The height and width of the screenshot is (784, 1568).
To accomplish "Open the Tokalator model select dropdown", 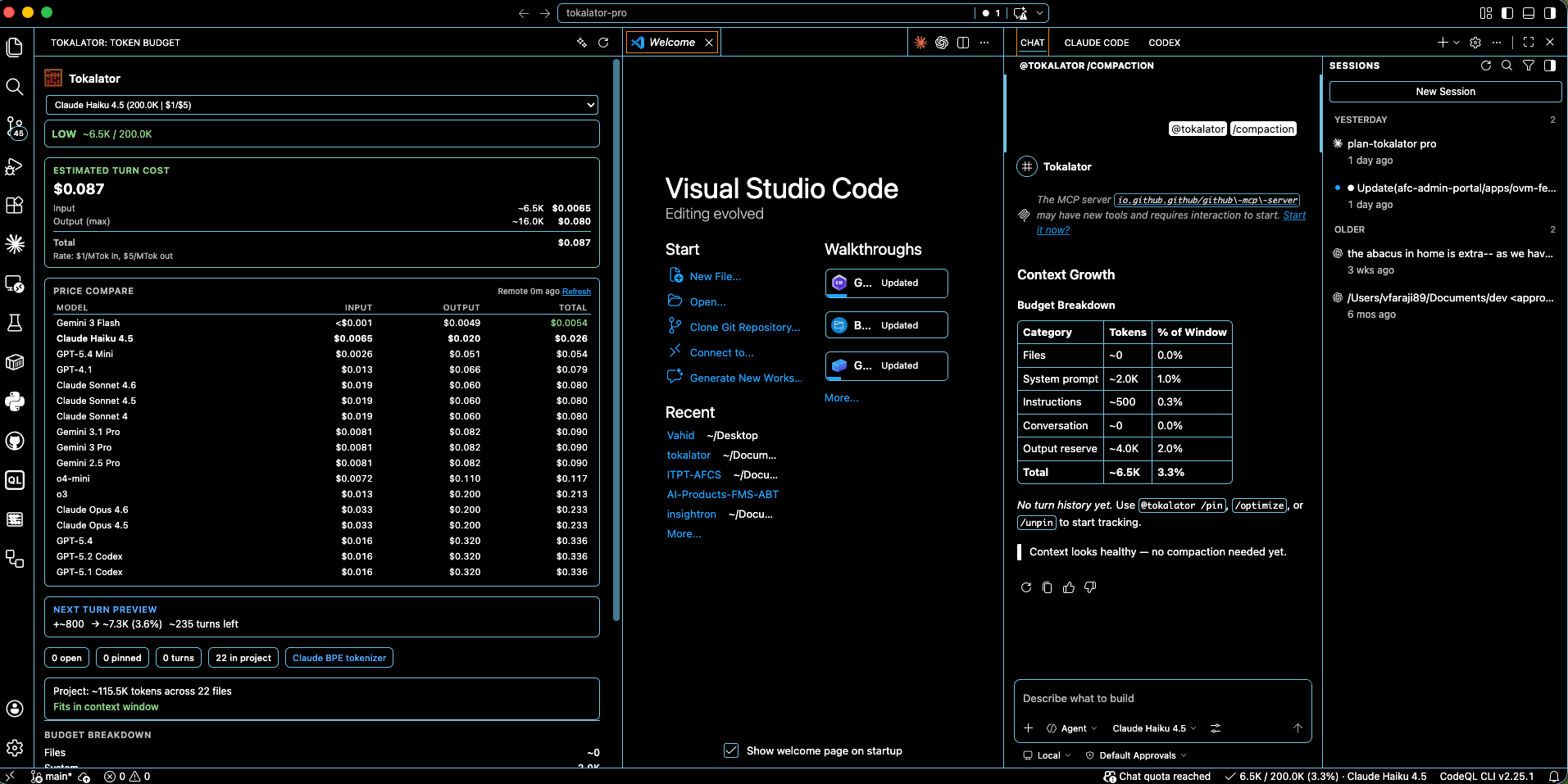I will coord(322,105).
